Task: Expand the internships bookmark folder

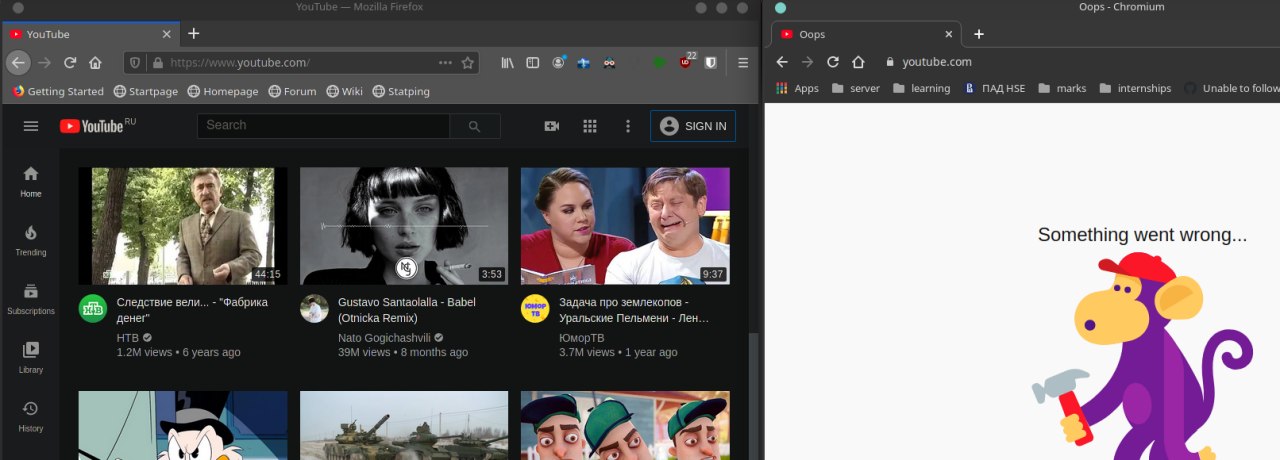Action: [1134, 88]
